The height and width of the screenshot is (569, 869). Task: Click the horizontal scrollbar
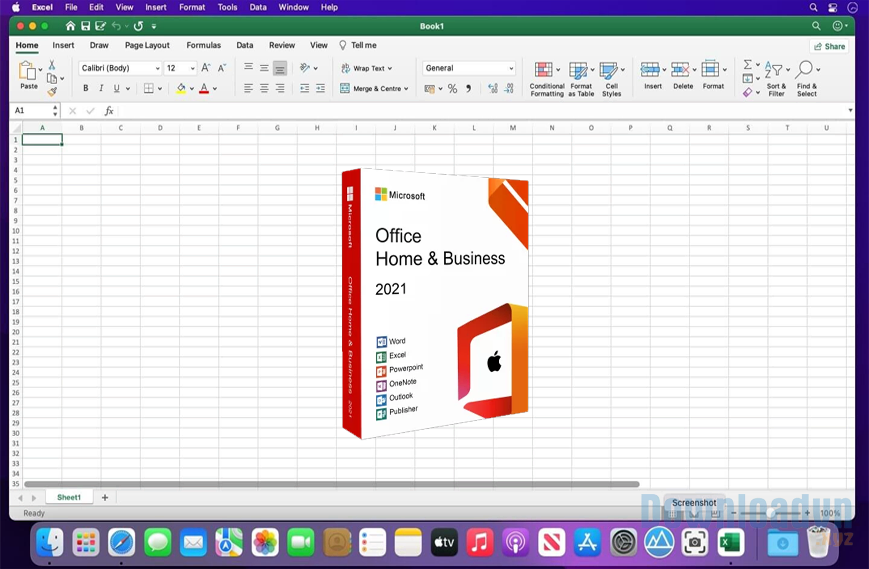(331, 484)
